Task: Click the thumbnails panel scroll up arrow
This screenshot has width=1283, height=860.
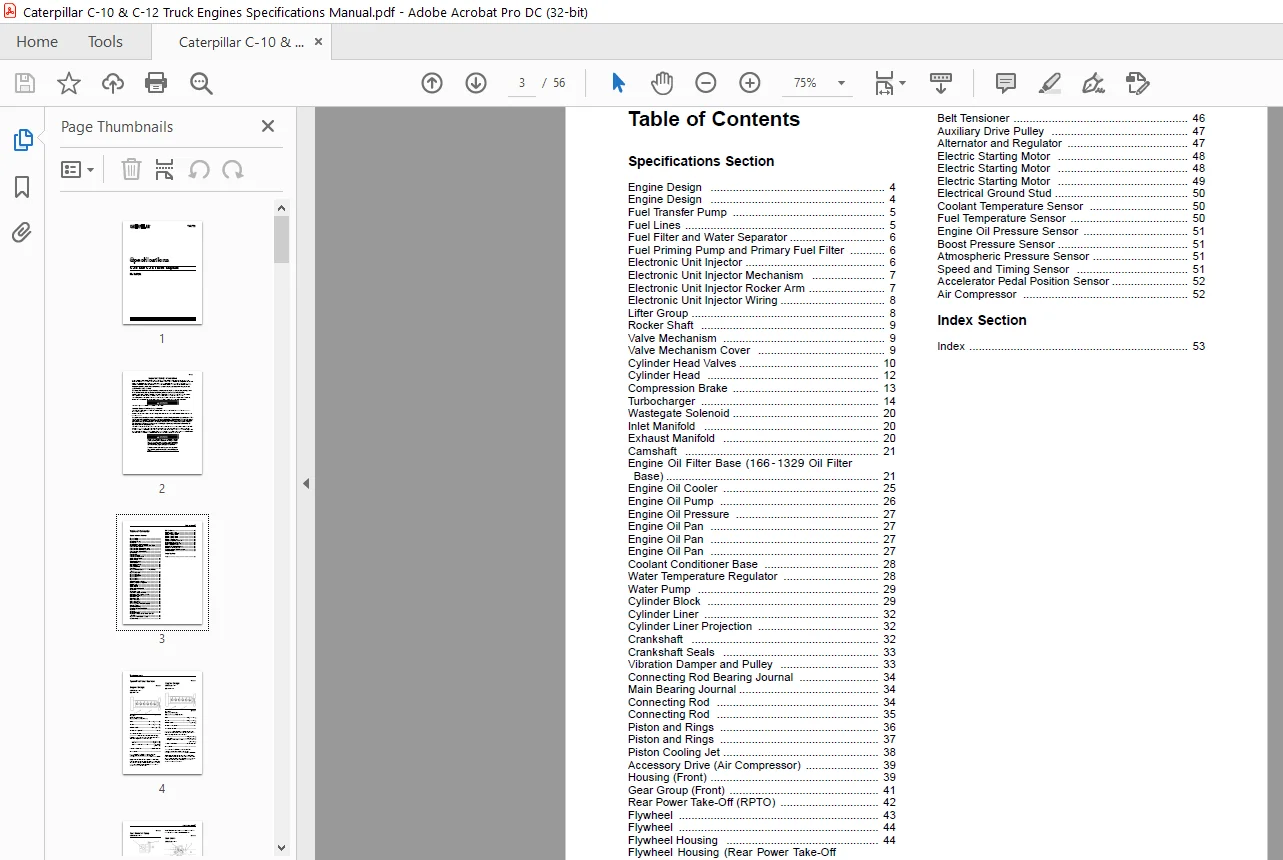Action: (x=282, y=208)
